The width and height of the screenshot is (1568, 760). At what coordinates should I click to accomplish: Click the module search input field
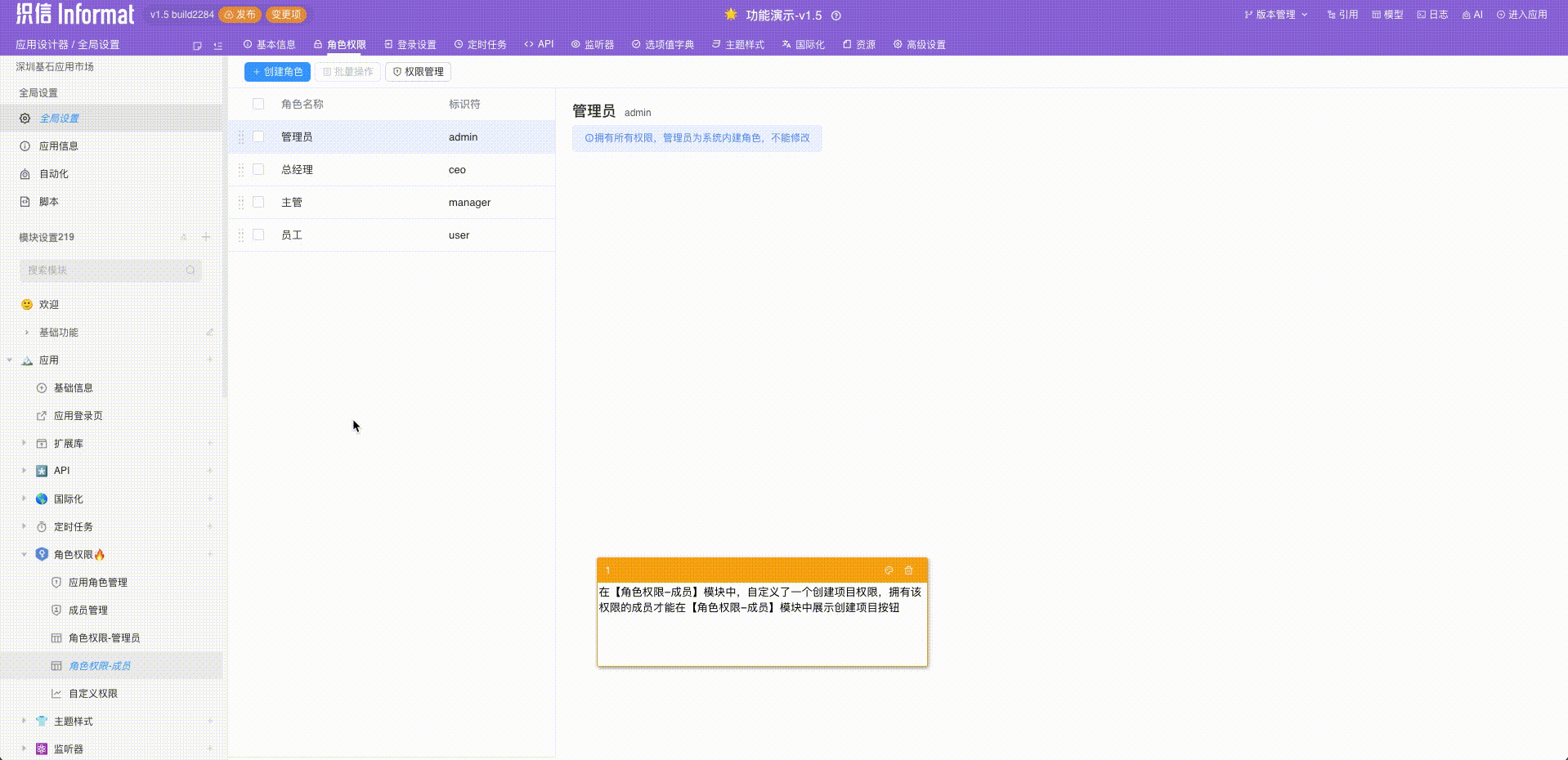coord(110,270)
